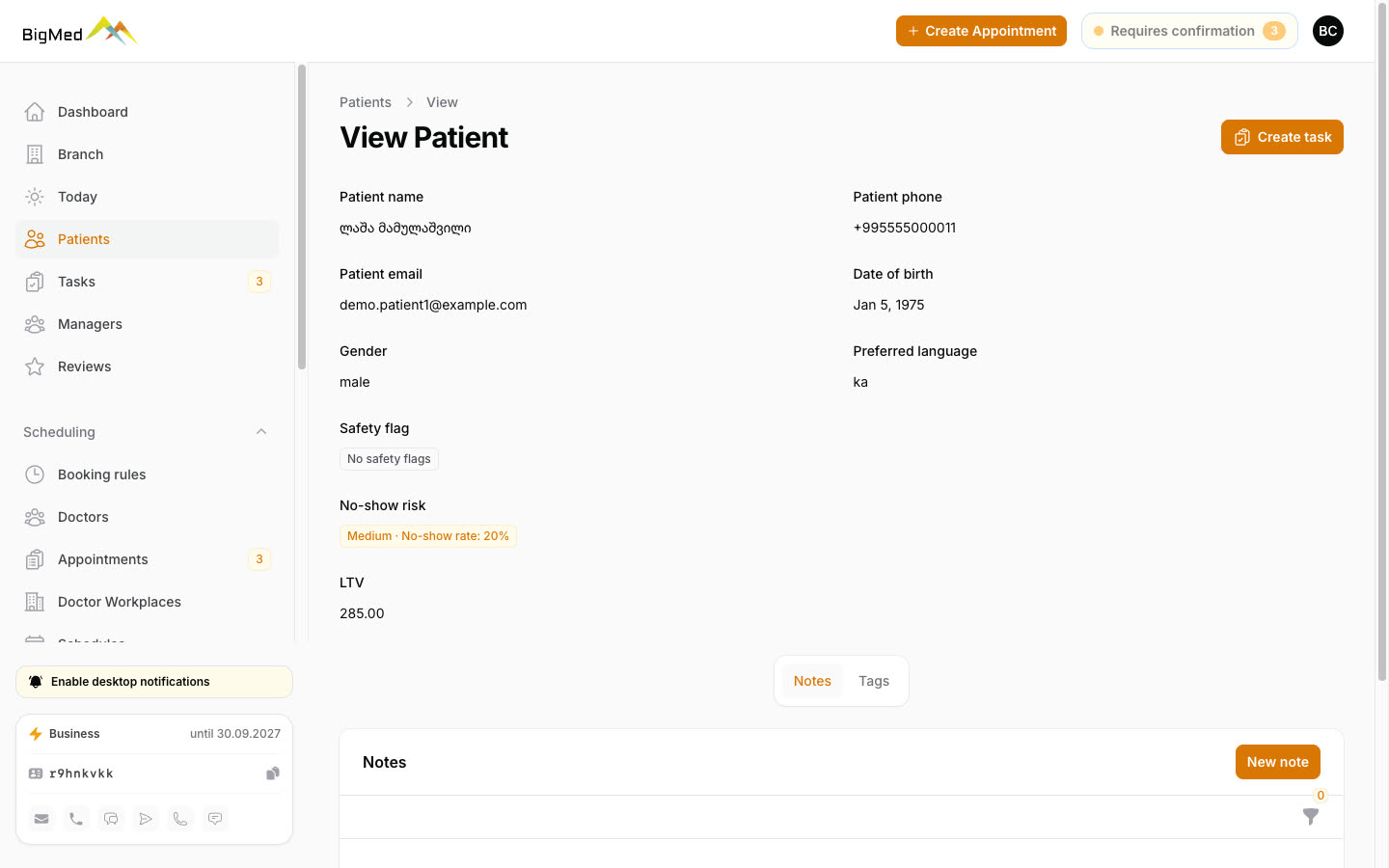Click the envelope email icon
This screenshot has width=1389, height=868.
pyautogui.click(x=41, y=819)
